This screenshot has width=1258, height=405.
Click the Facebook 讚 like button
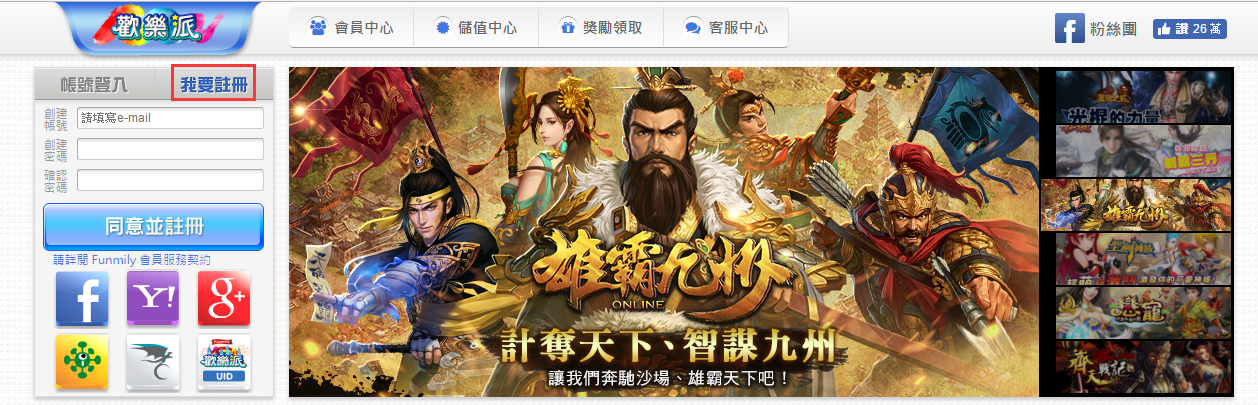click(1190, 29)
